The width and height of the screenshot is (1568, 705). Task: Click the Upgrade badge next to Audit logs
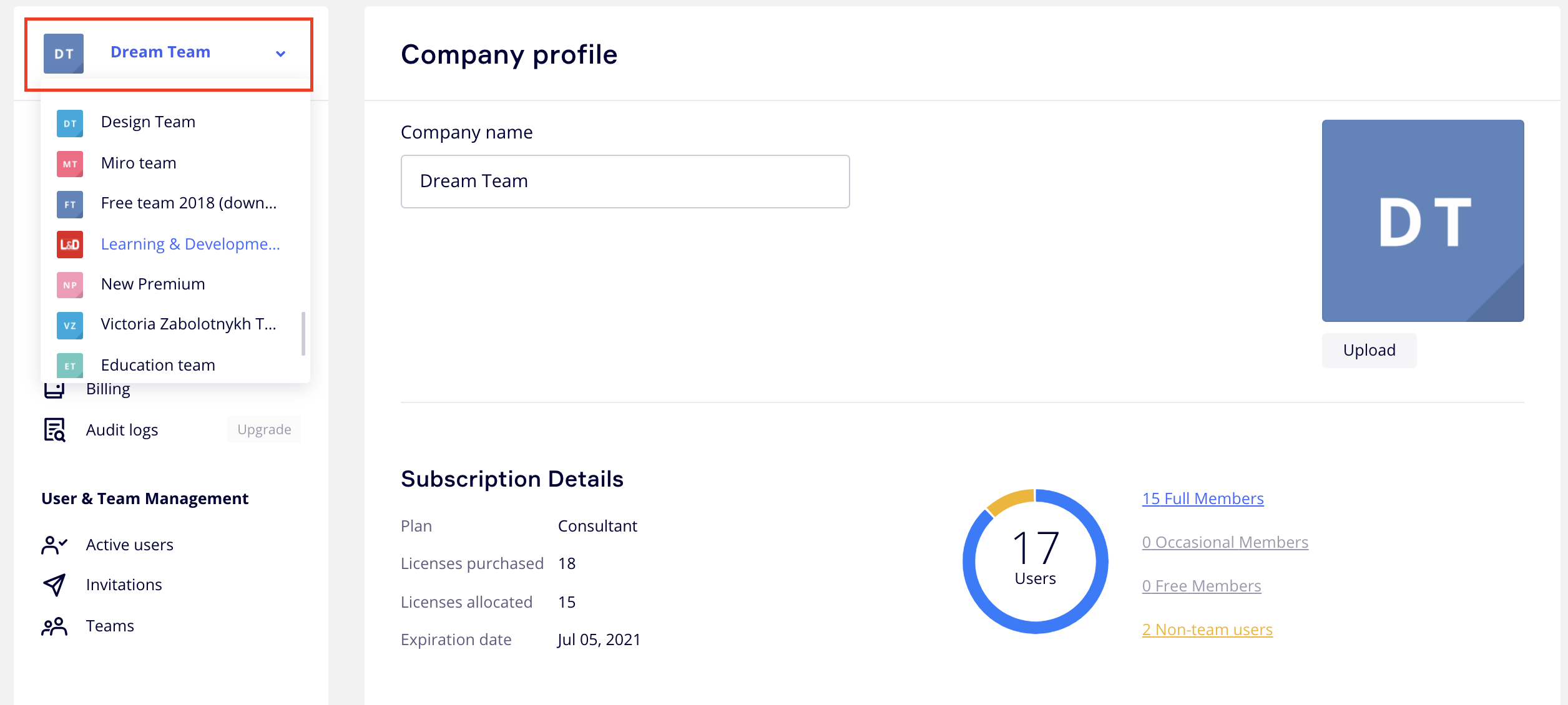pyautogui.click(x=264, y=430)
